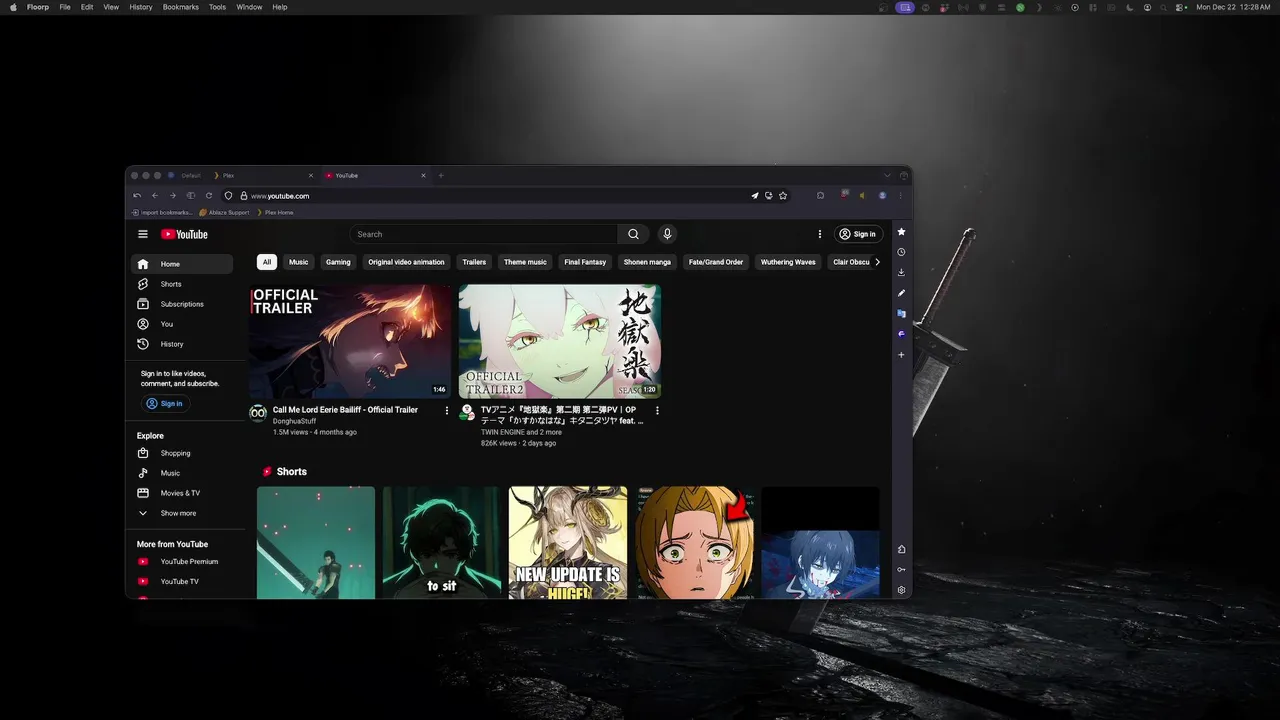This screenshot has height=720, width=1280.
Task: Click the DonghuaStuff channel avatar
Action: coord(258,413)
